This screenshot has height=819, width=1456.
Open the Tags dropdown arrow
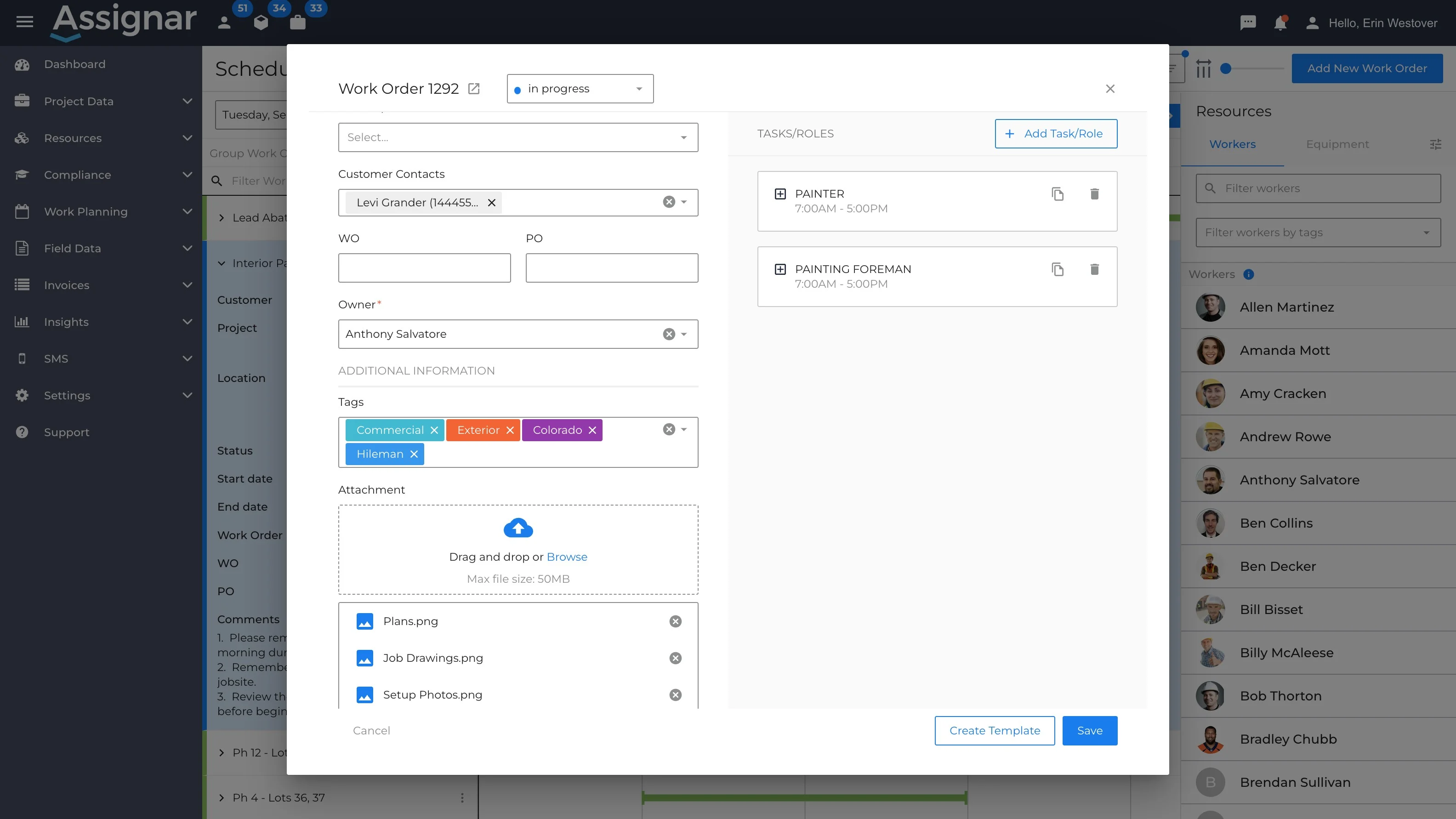click(684, 430)
